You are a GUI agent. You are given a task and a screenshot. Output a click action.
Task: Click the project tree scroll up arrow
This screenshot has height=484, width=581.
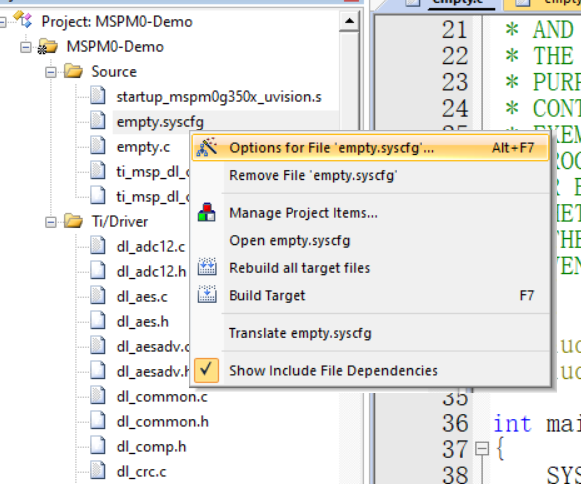click(349, 21)
